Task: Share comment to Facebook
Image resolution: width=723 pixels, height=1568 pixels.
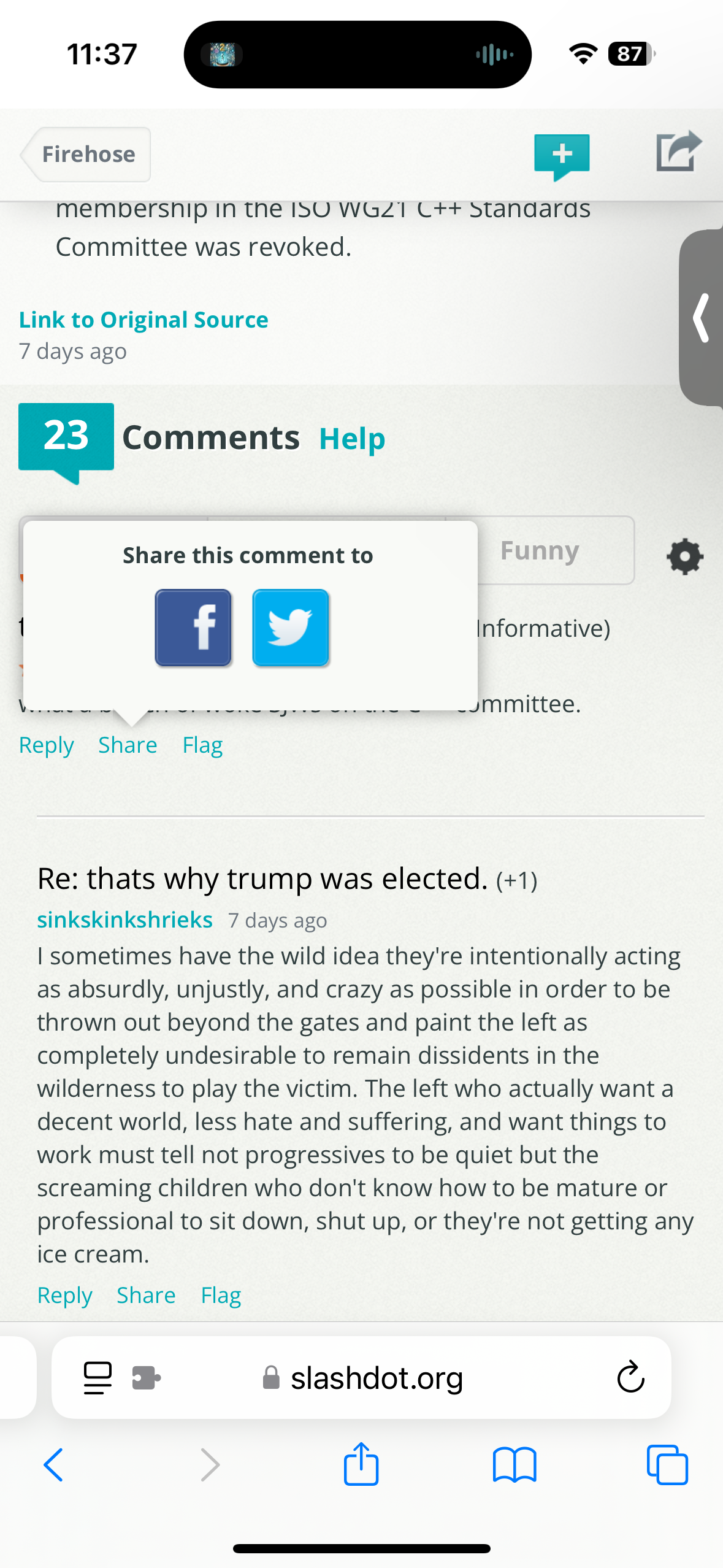Action: pos(193,628)
